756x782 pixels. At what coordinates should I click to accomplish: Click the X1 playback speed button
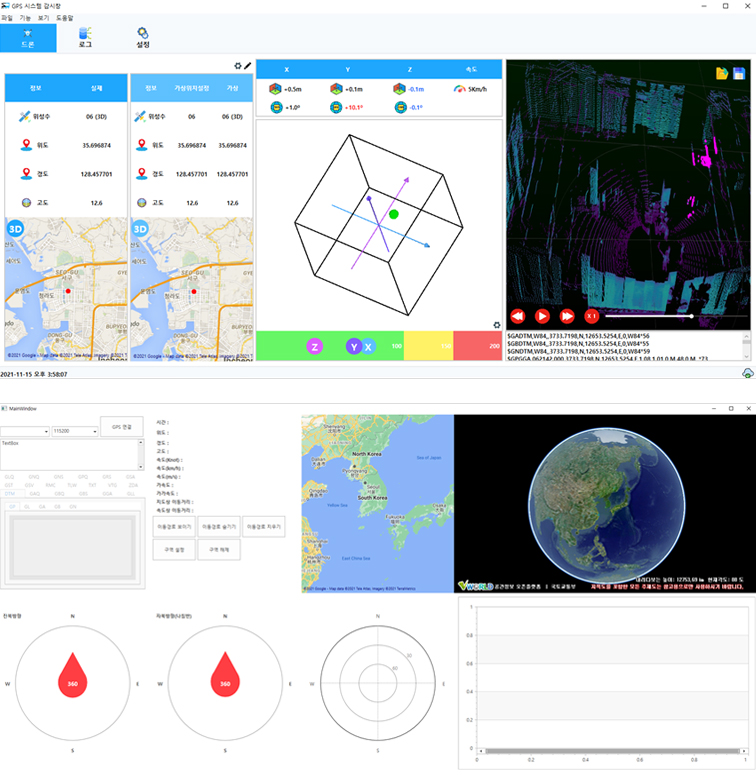(591, 316)
